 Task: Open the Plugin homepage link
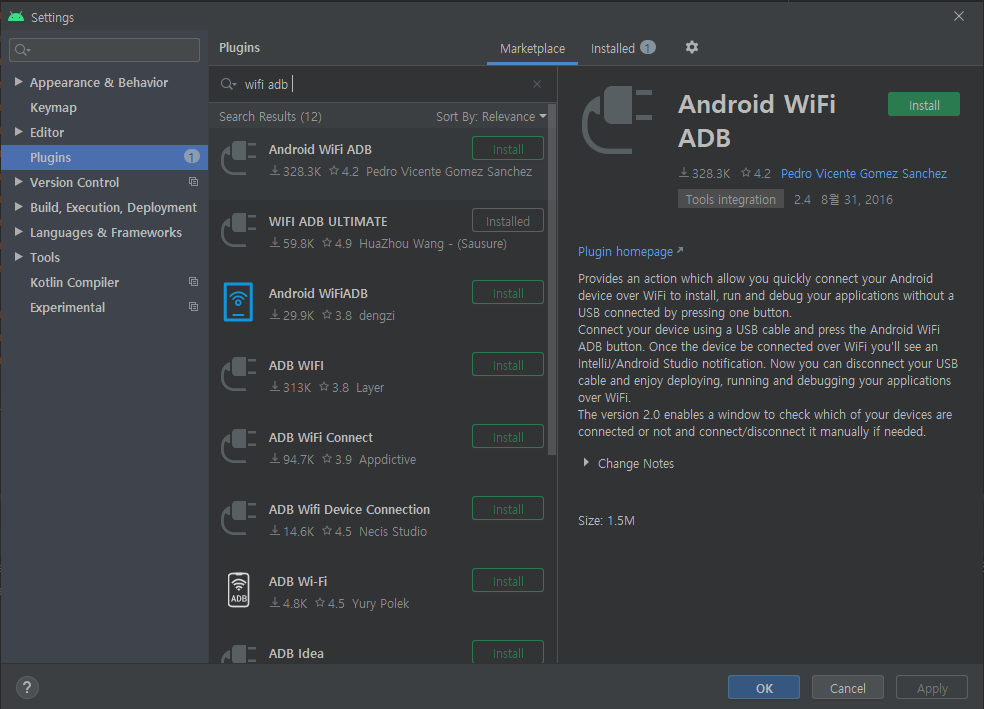pyautogui.click(x=630, y=252)
